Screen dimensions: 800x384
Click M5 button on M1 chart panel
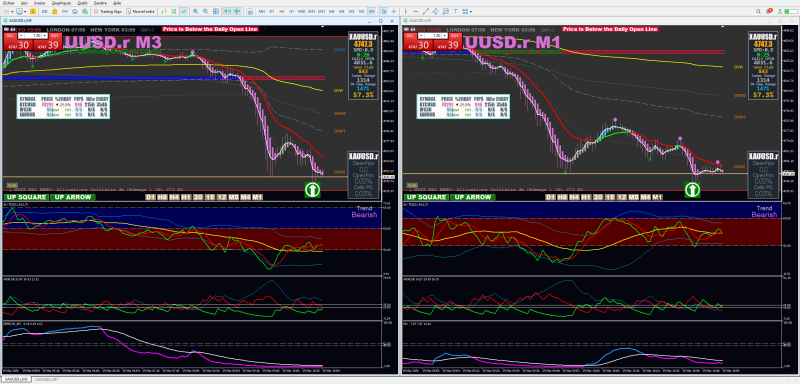point(633,197)
